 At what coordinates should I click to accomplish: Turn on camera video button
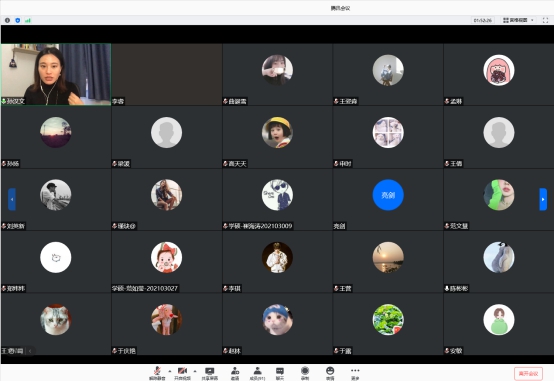click(x=182, y=373)
